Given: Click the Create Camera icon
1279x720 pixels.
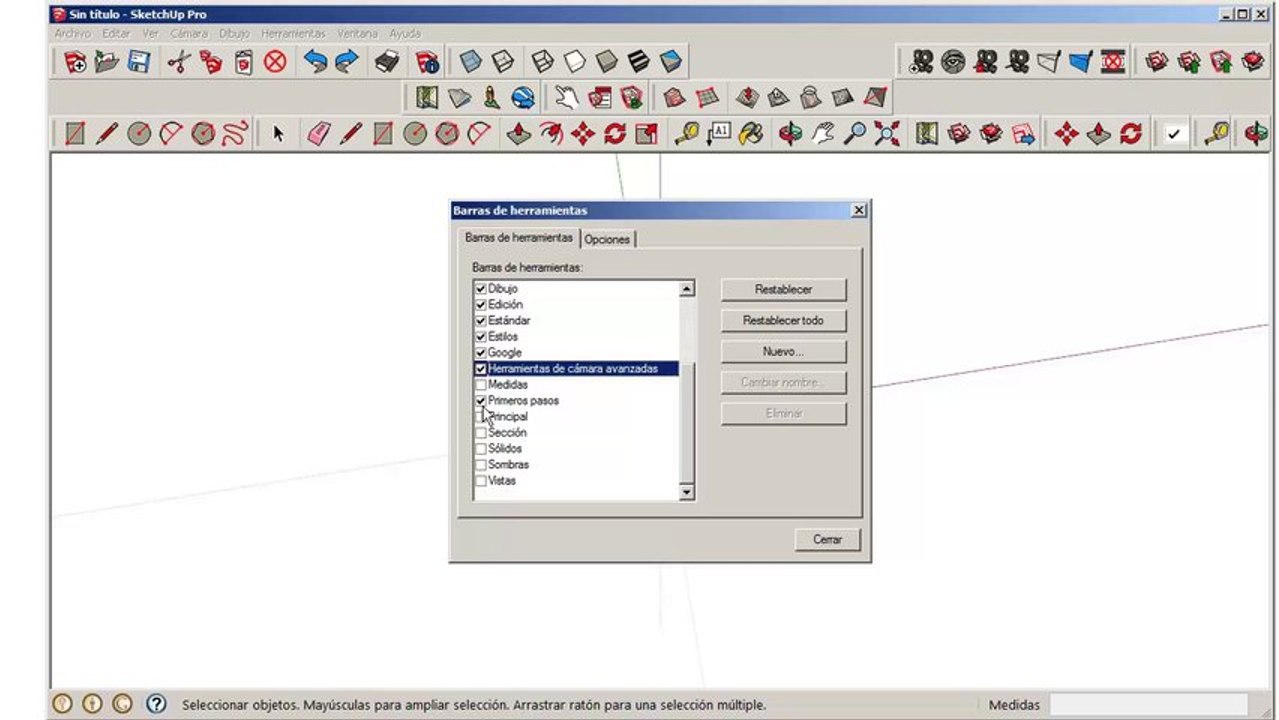Looking at the screenshot, I should (x=921, y=62).
